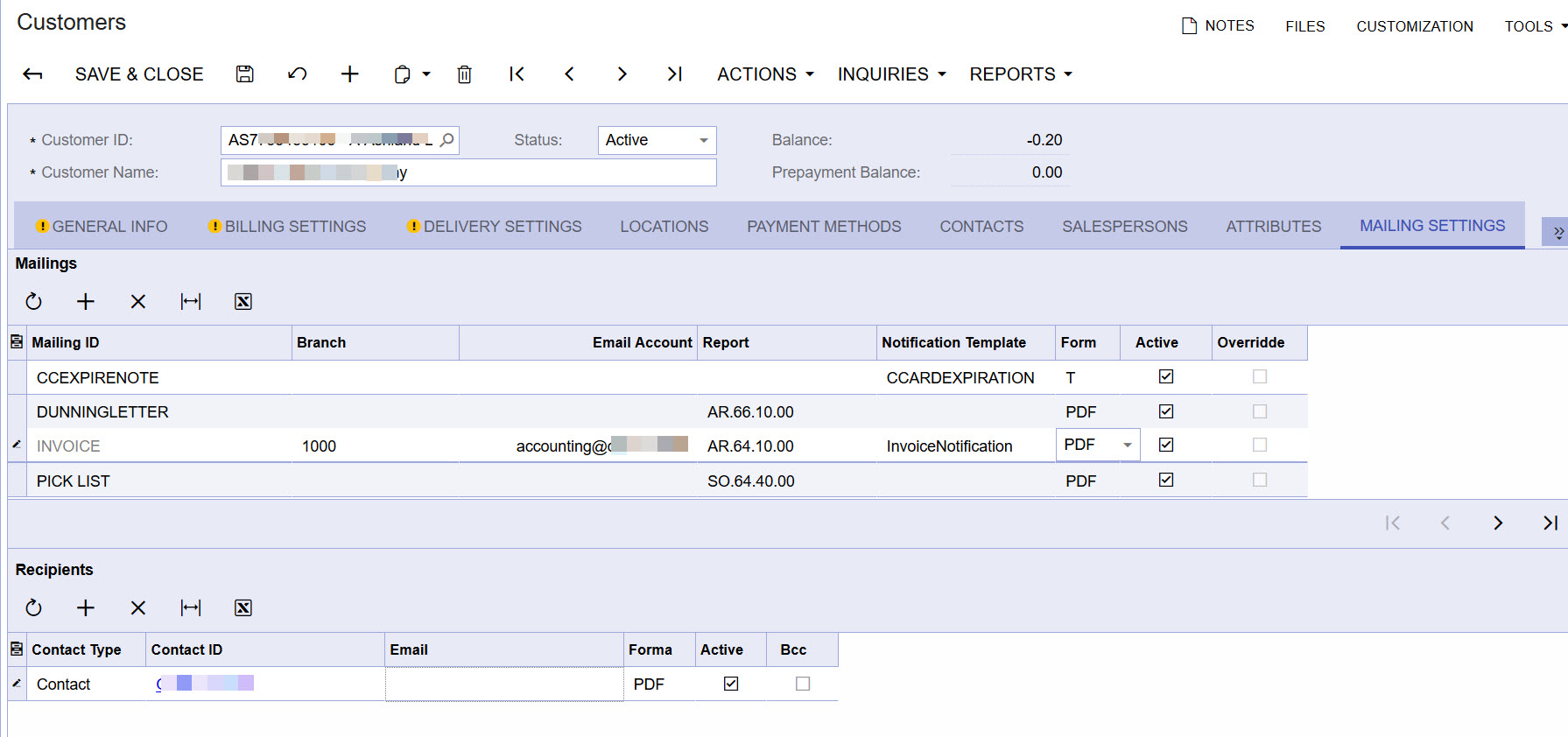Screen dimensions: 1568x737
Task: Click SAVE & CLOSE button
Action: [x=139, y=74]
